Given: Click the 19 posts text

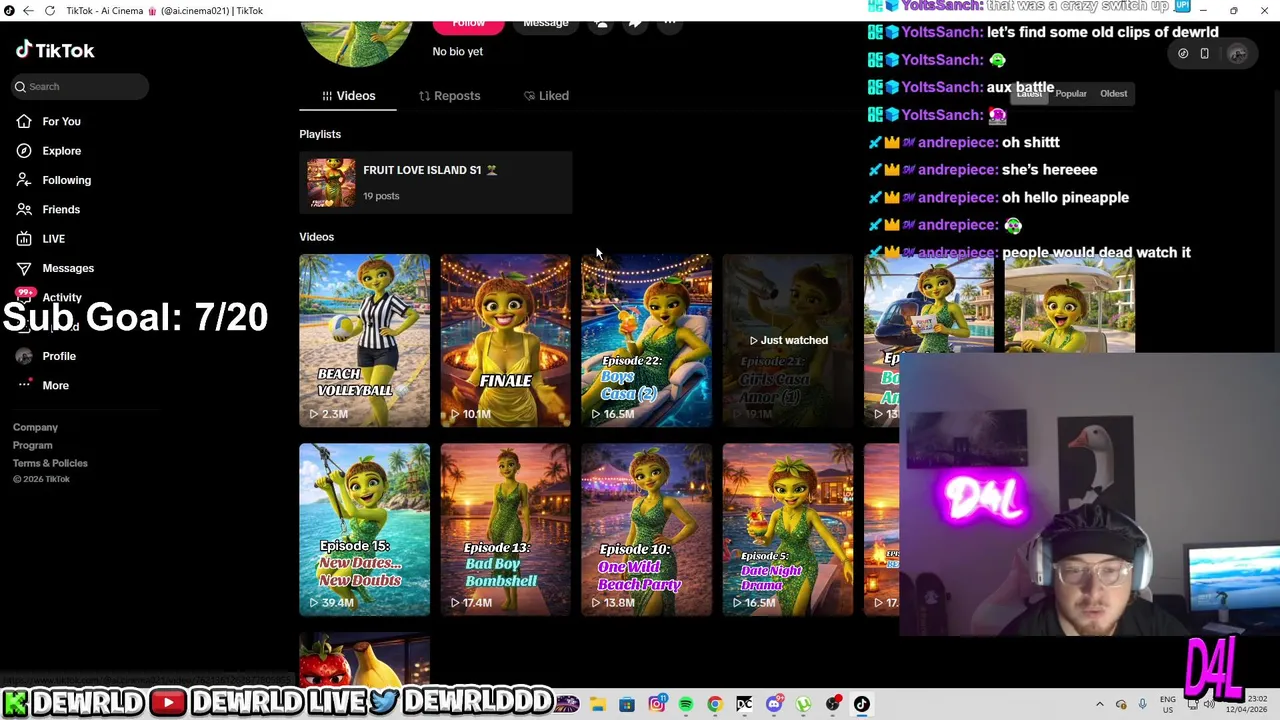Looking at the screenshot, I should [381, 196].
